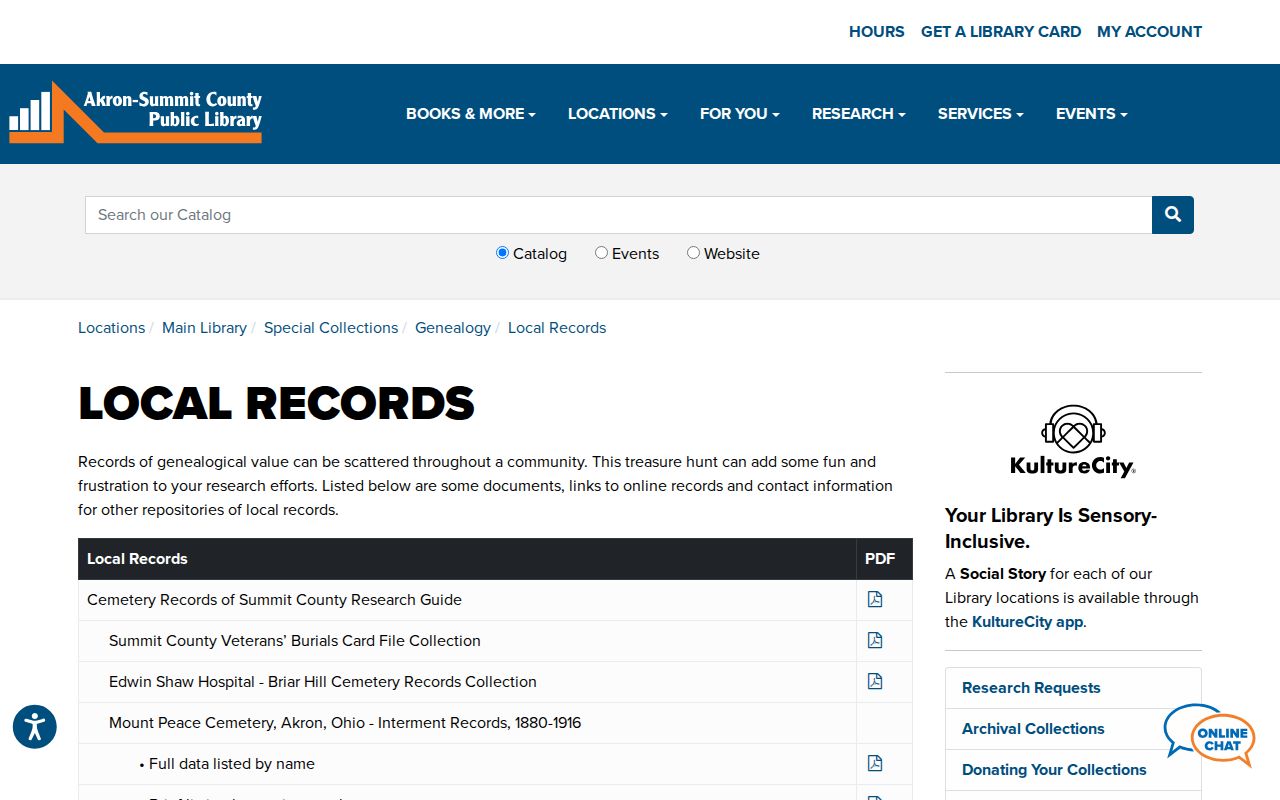
Task: Expand the Books & More menu
Action: pos(471,114)
